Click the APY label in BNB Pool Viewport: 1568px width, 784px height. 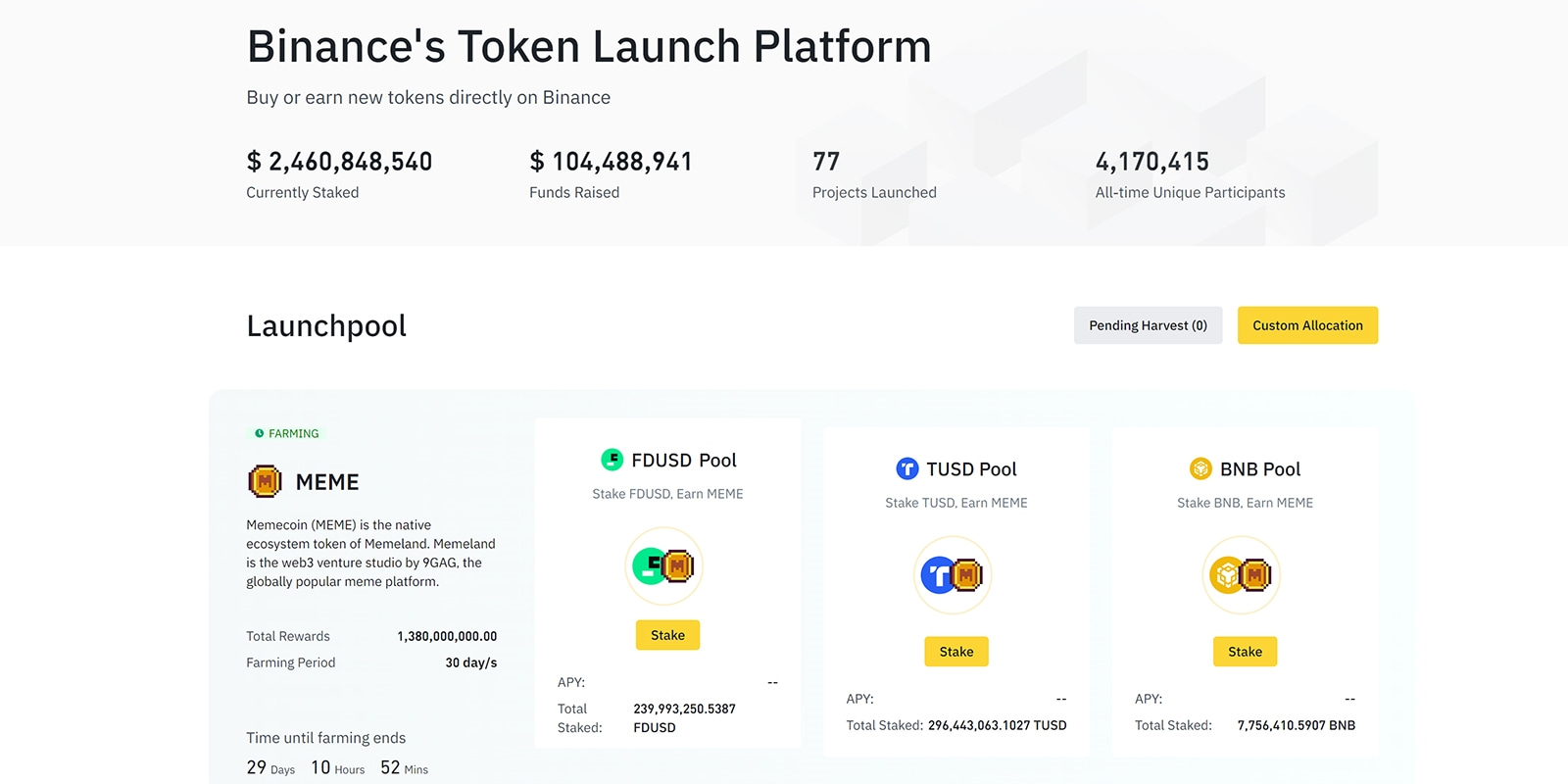click(x=1149, y=699)
